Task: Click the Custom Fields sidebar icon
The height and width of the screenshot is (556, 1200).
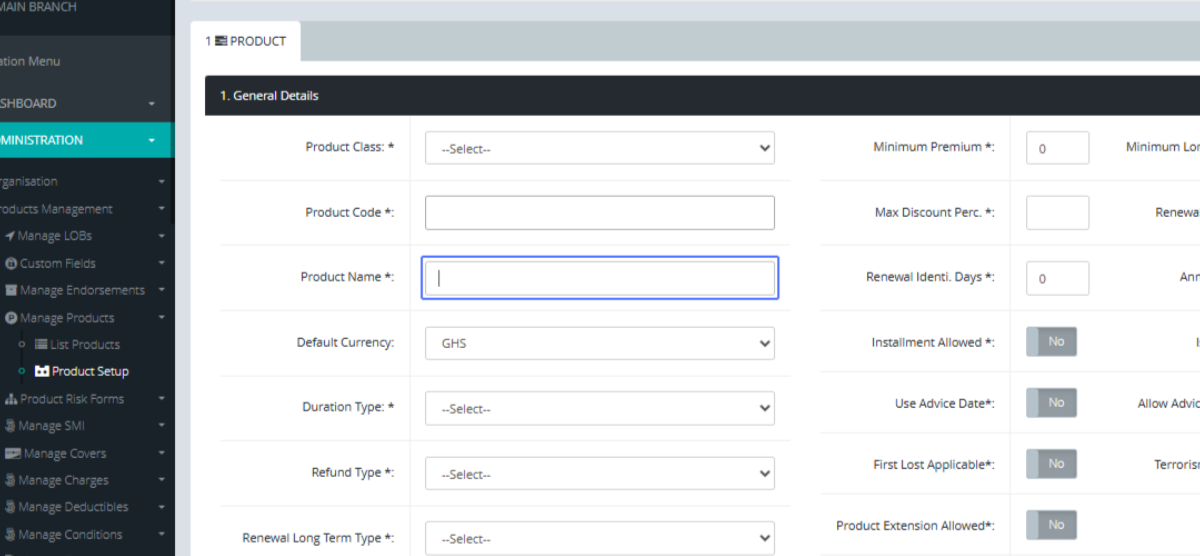Action: (11, 263)
